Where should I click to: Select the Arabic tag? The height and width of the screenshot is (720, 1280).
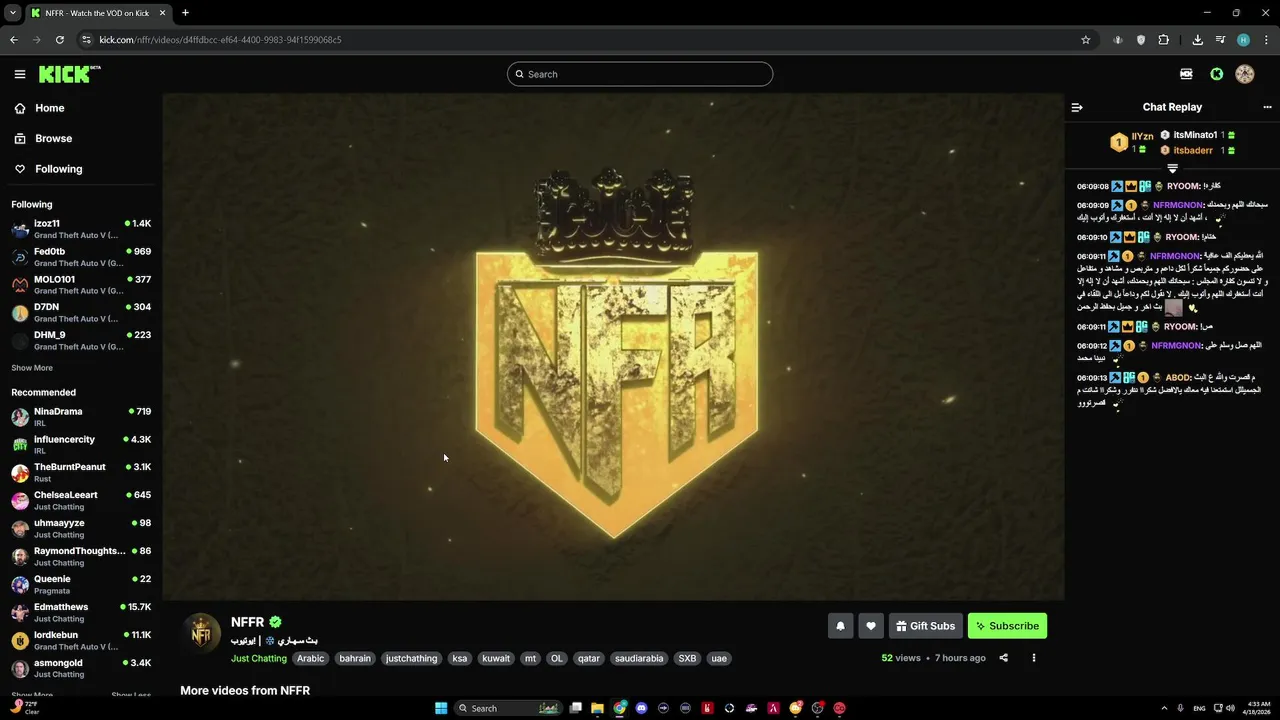311,658
